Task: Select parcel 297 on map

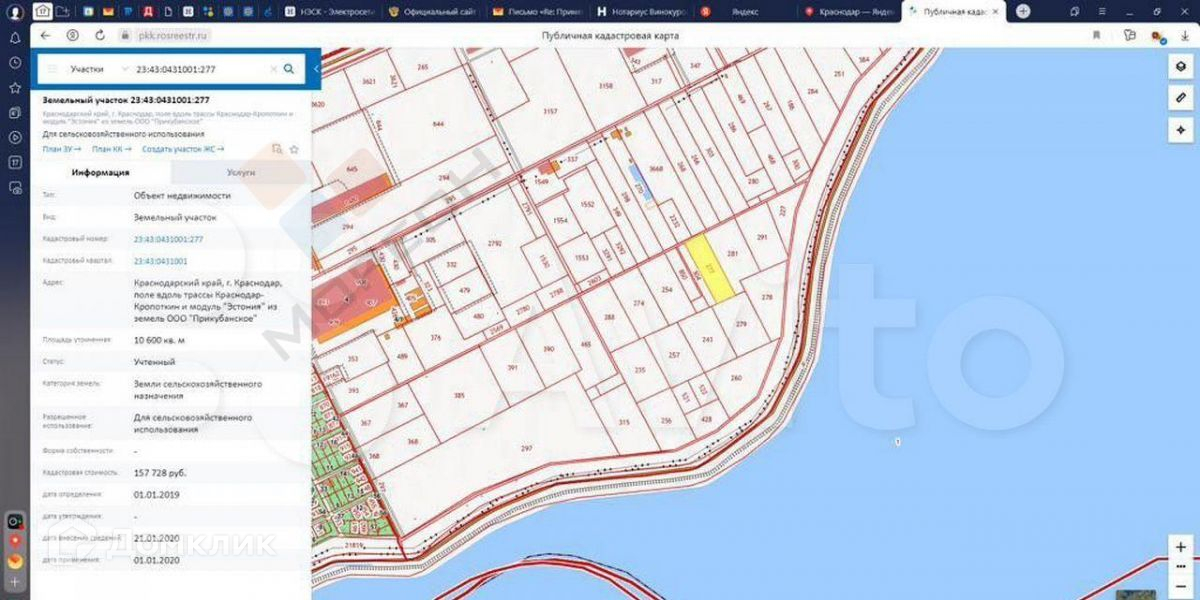Action: (x=528, y=448)
